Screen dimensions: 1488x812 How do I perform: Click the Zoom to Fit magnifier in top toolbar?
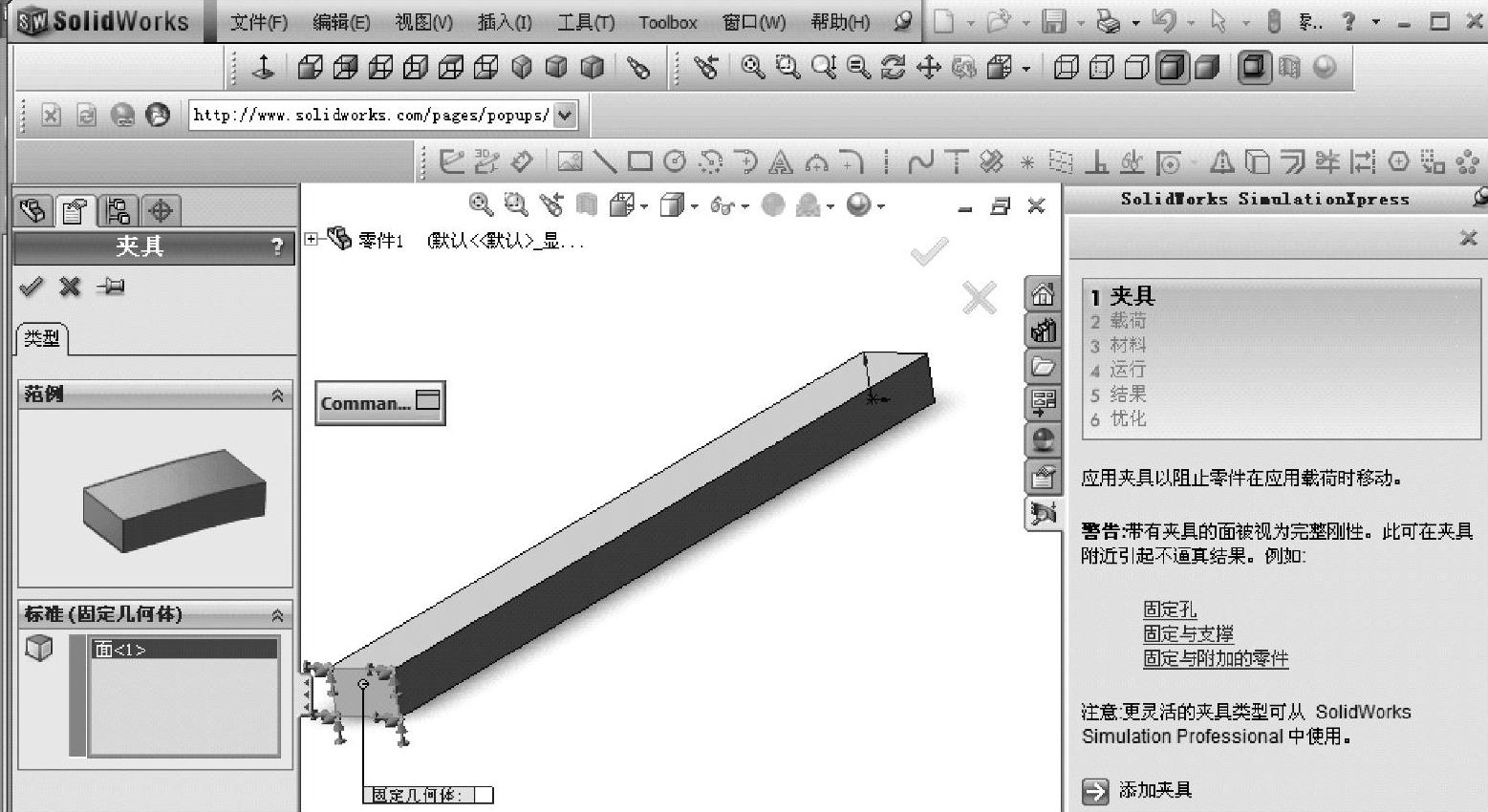(753, 67)
